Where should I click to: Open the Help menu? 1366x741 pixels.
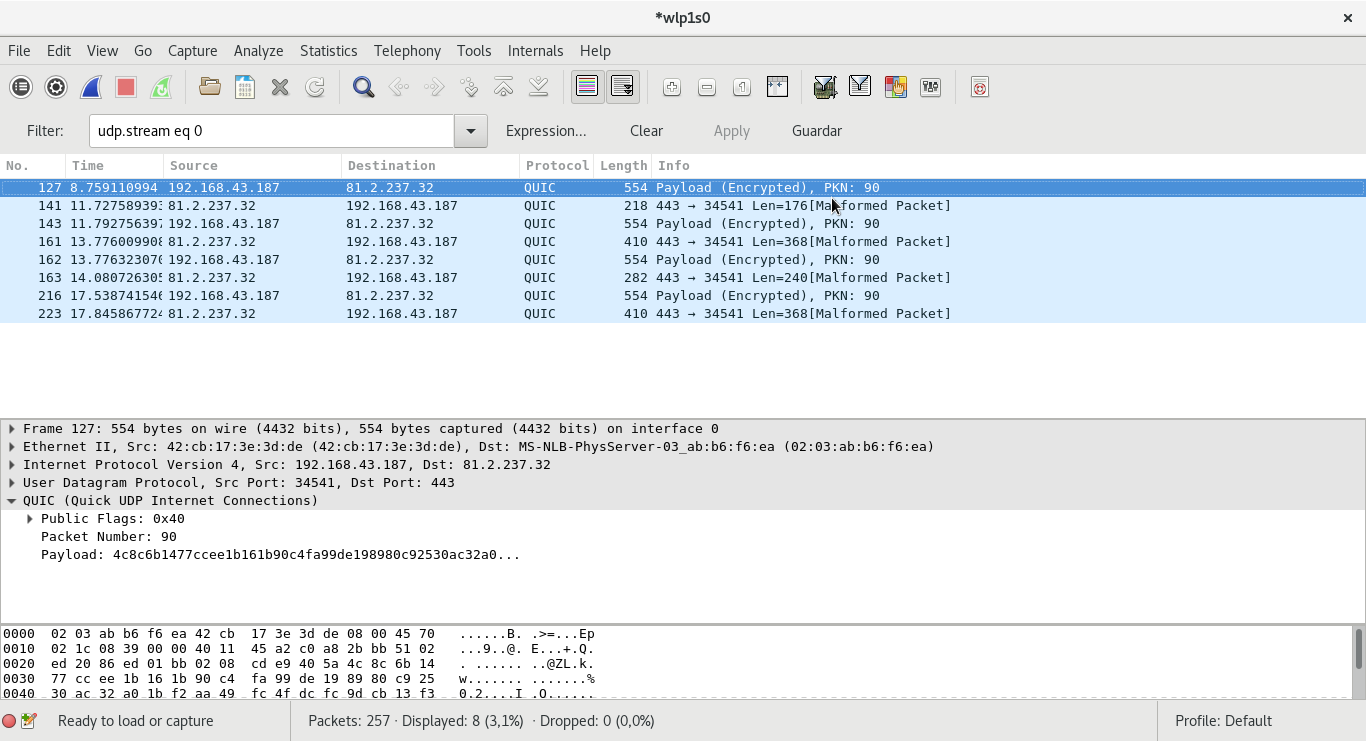[x=595, y=50]
